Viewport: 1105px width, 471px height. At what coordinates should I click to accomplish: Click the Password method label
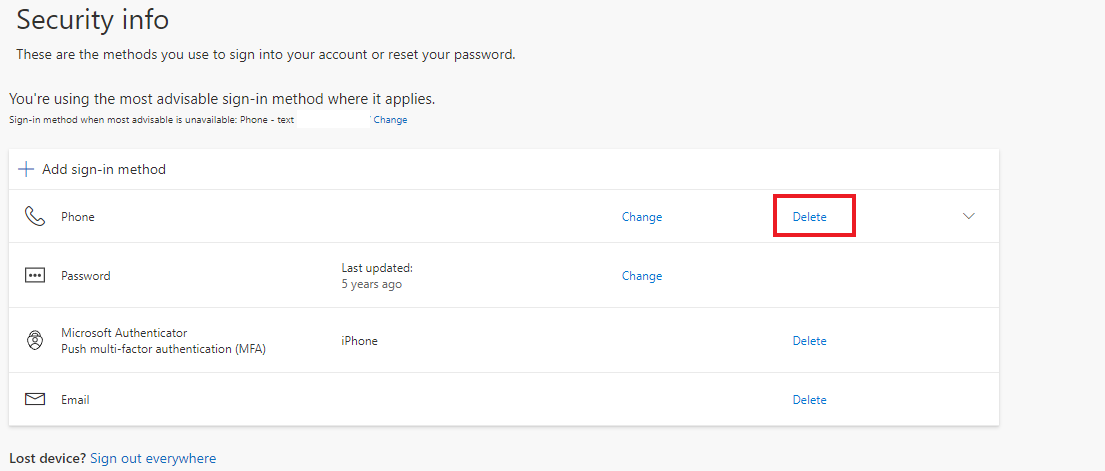point(86,276)
